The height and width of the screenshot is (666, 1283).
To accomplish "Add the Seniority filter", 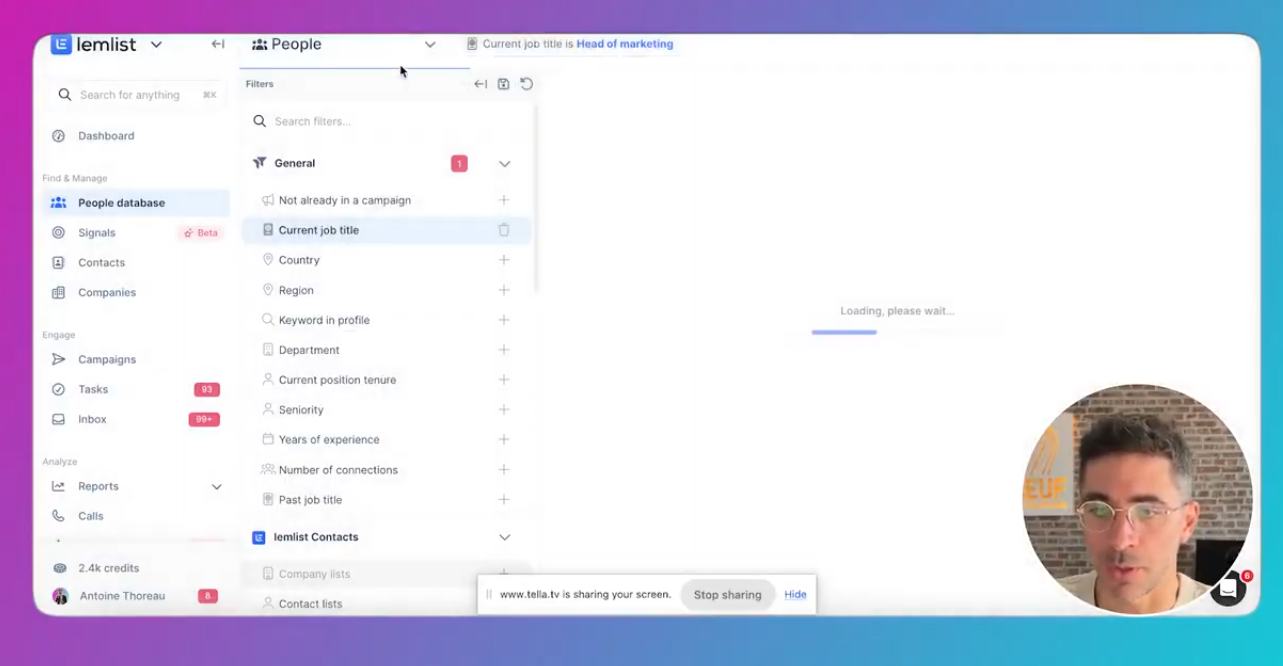I will [x=504, y=410].
